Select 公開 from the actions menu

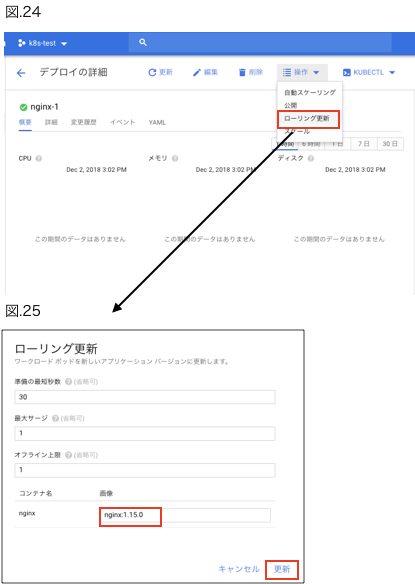pos(291,105)
